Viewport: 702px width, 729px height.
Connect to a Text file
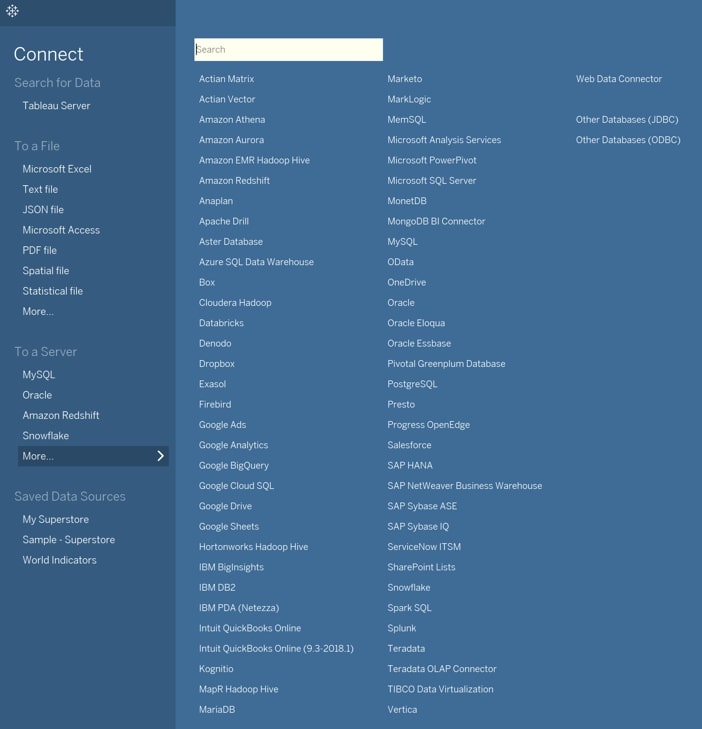40,189
